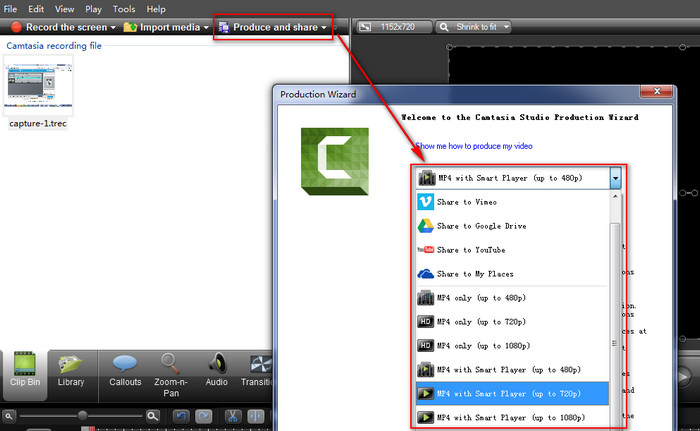Click the Camtasia logo in Production Wizard
Screen dimensions: 700x431
[x=335, y=161]
